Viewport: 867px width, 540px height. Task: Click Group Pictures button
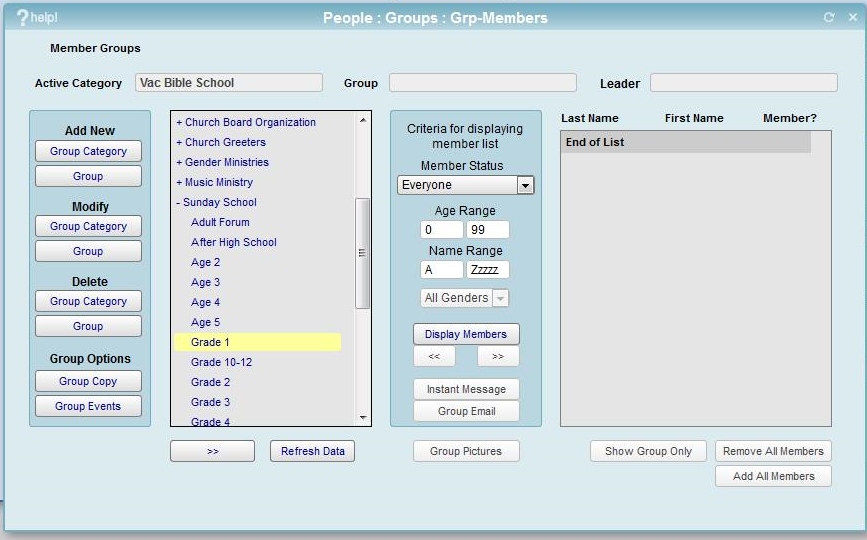[466, 451]
